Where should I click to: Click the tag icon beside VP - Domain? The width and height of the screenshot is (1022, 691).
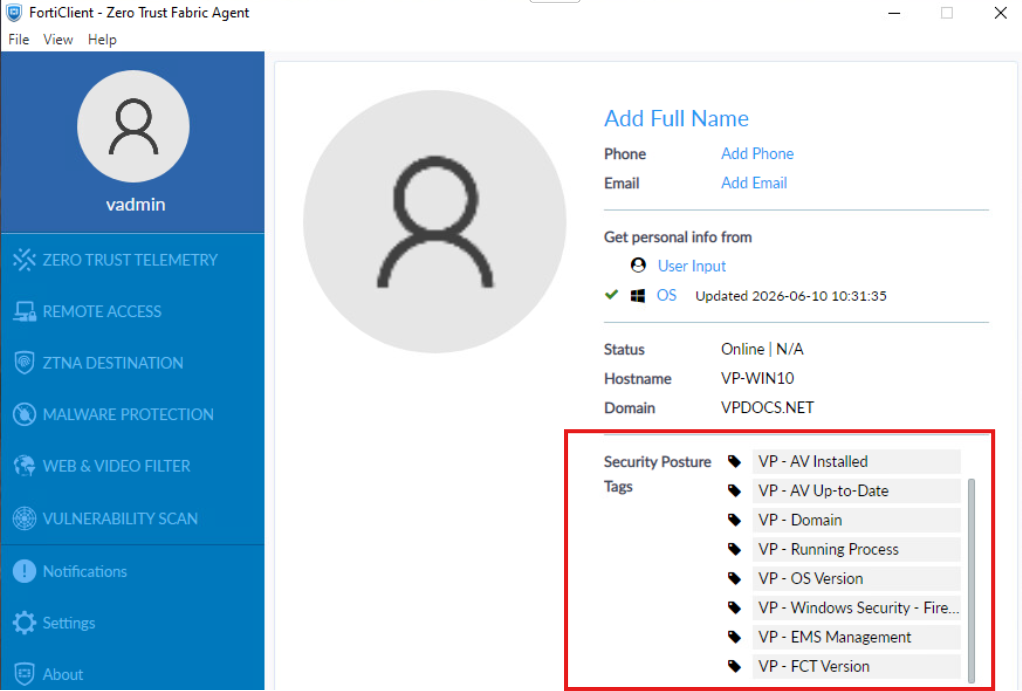point(735,520)
